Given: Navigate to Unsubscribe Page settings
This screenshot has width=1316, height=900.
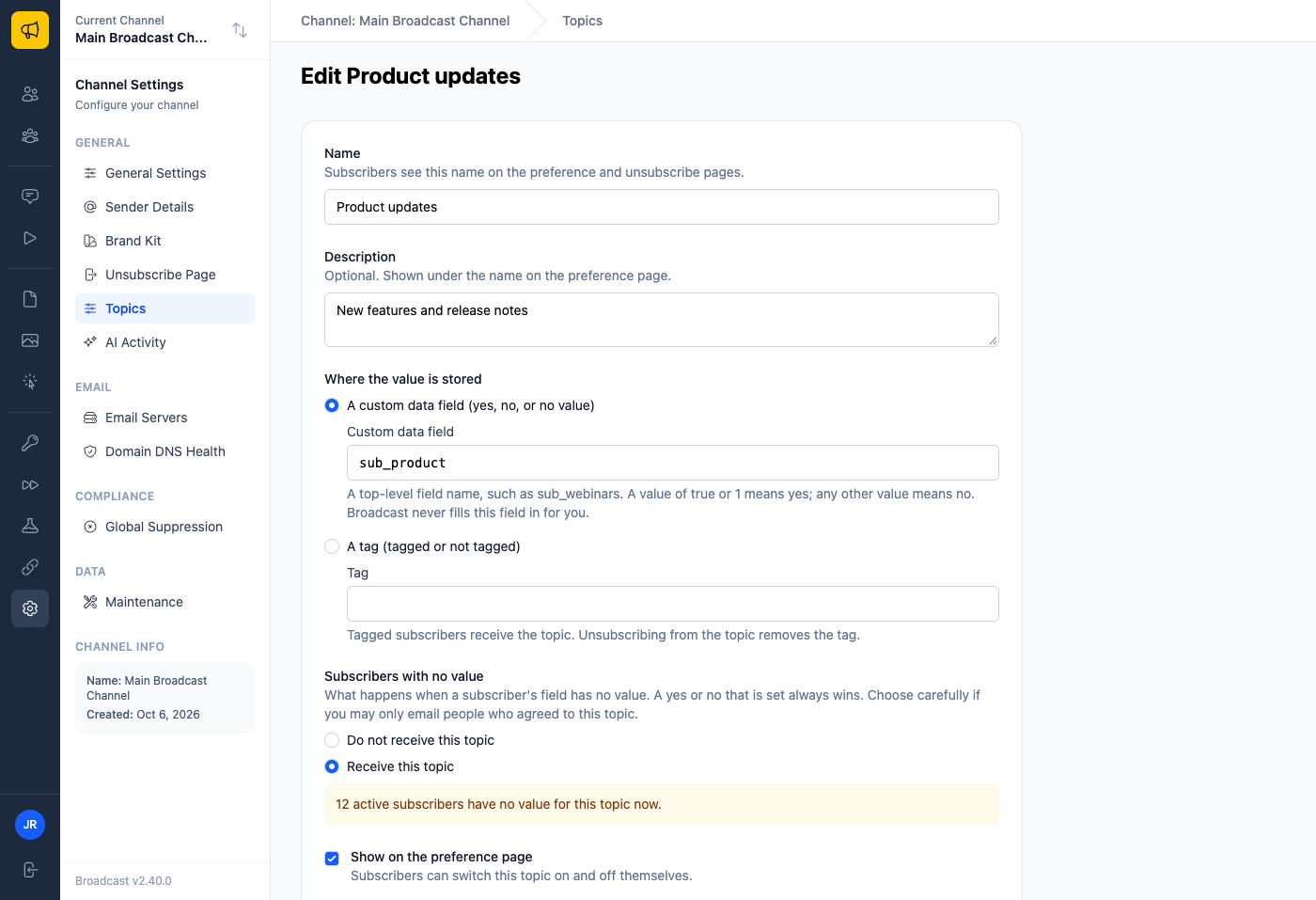Looking at the screenshot, I should tap(164, 275).
